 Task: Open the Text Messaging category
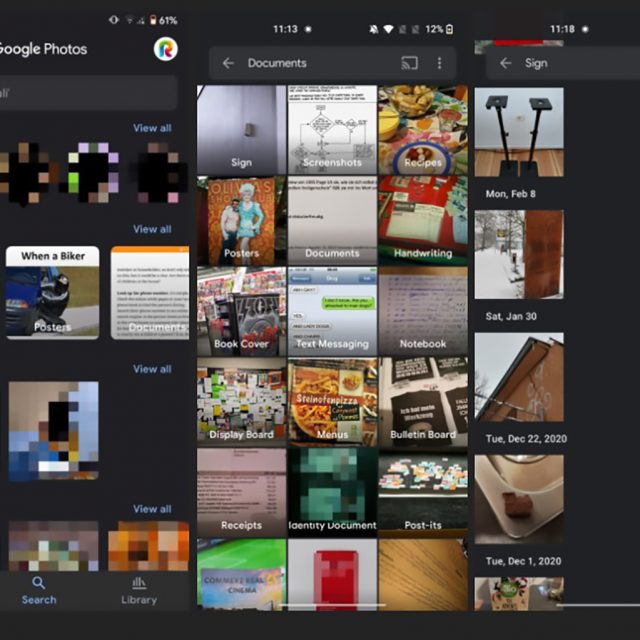point(332,311)
